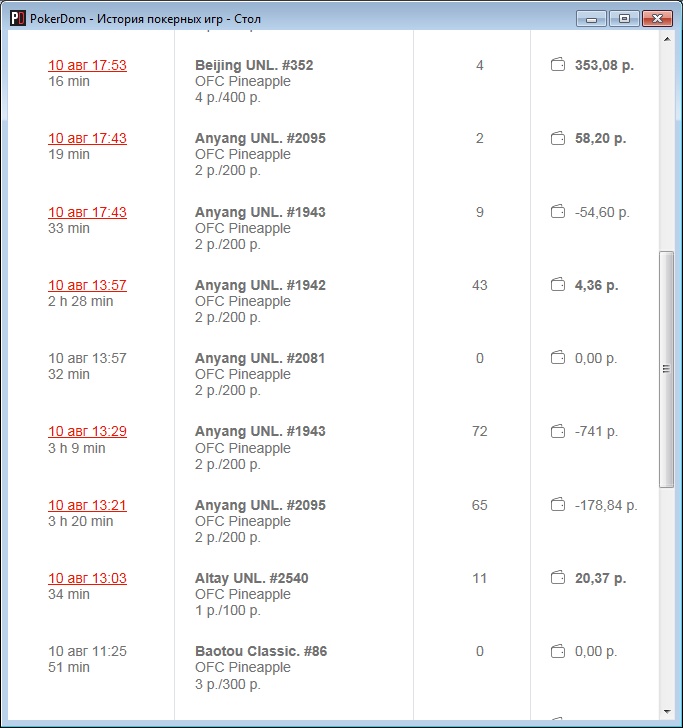Open the 10 авг 17:53 session link
This screenshot has height=728, width=683.
87,65
